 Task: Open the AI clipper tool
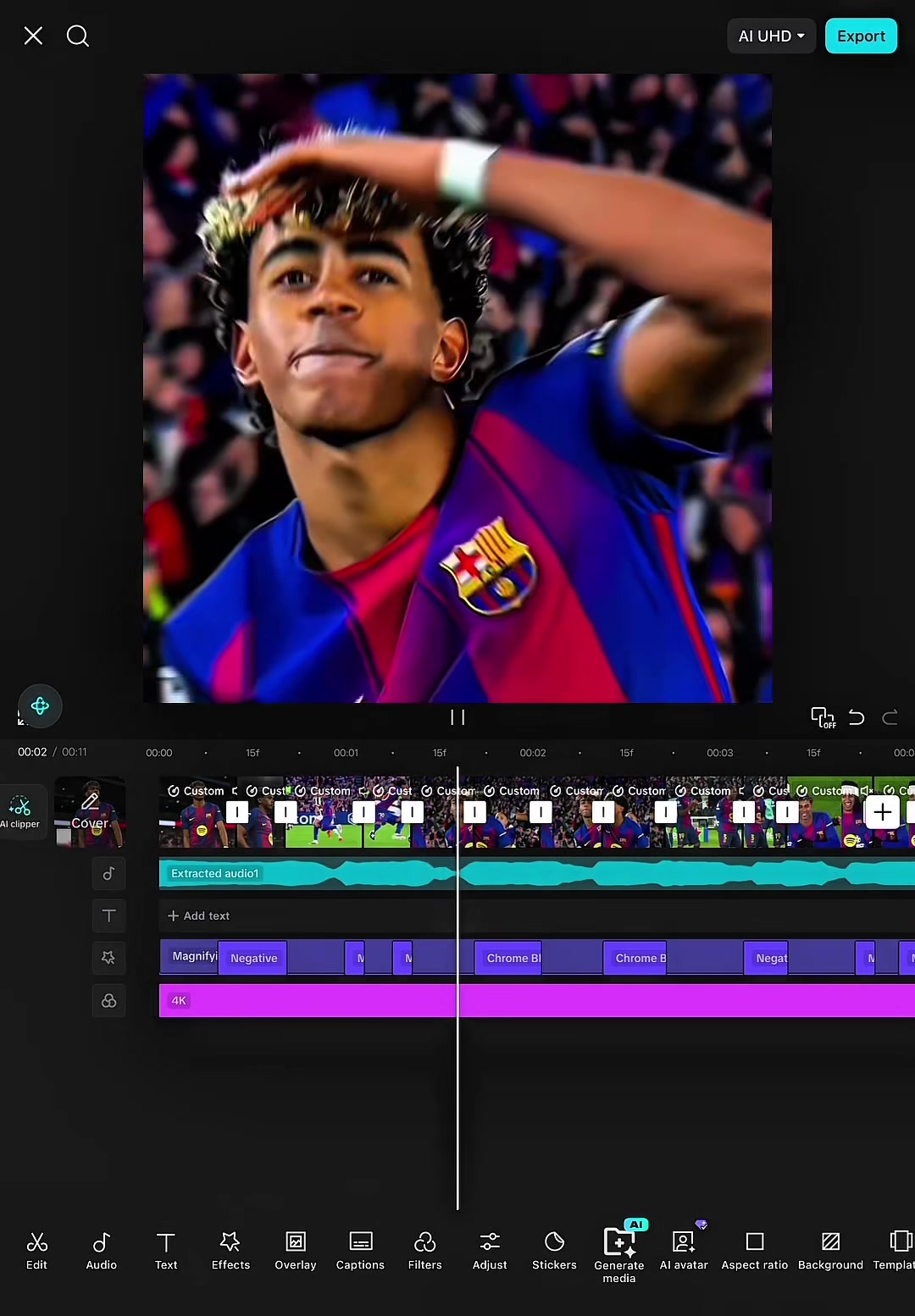[22, 811]
